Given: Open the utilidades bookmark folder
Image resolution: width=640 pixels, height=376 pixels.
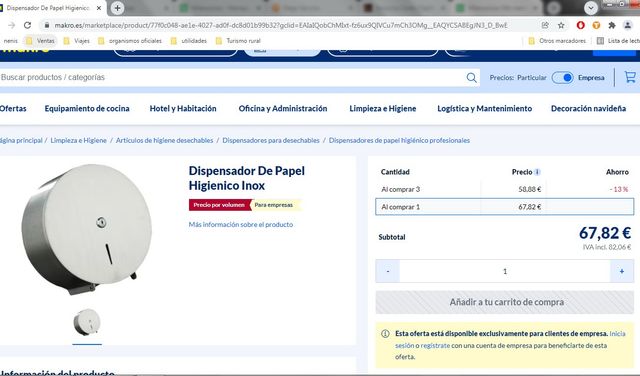Looking at the screenshot, I should point(189,41).
